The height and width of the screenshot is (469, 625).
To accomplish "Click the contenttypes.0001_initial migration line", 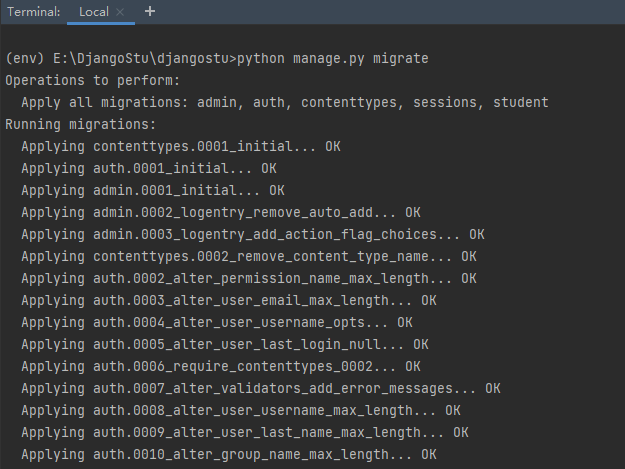I will (180, 146).
